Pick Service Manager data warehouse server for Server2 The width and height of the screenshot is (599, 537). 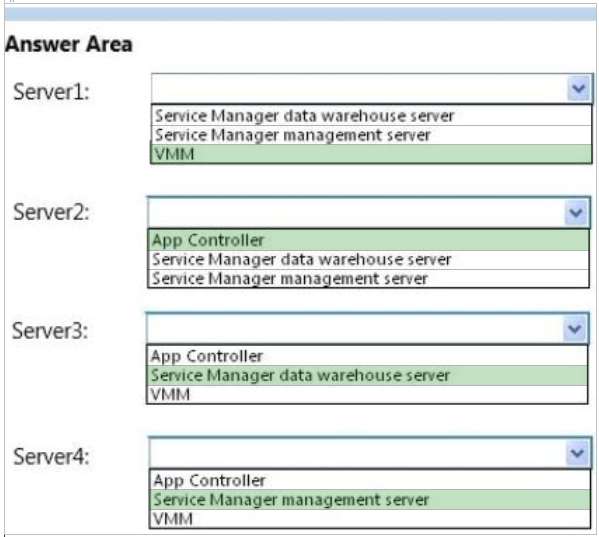point(368,260)
